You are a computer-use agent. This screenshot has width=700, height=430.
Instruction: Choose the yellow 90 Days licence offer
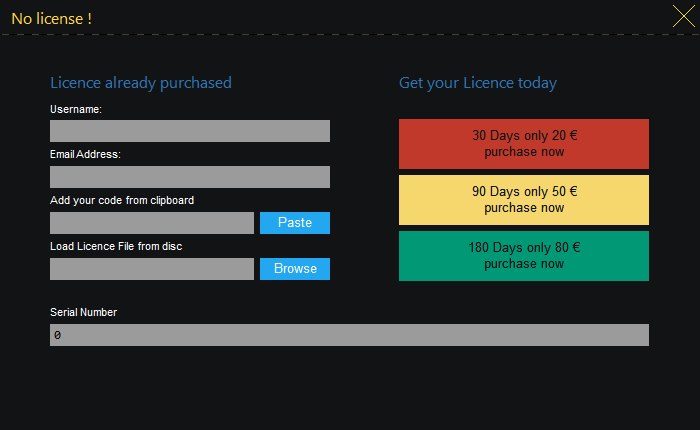pyautogui.click(x=524, y=200)
